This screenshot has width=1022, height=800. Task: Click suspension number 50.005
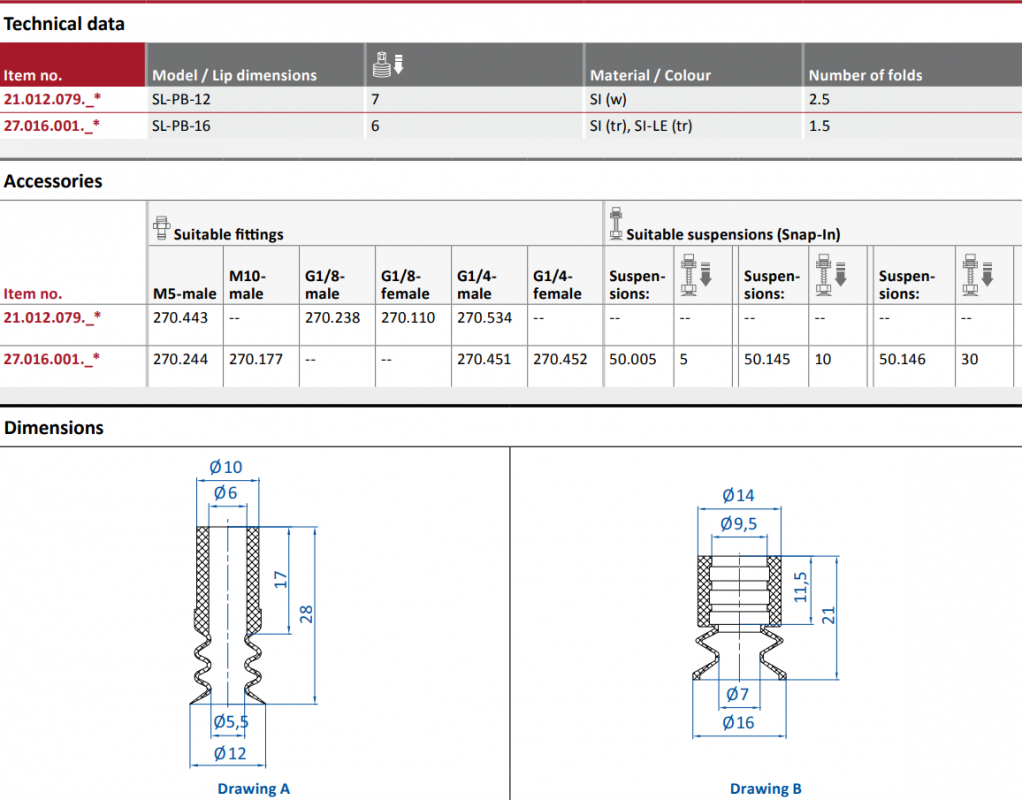[x=633, y=359]
